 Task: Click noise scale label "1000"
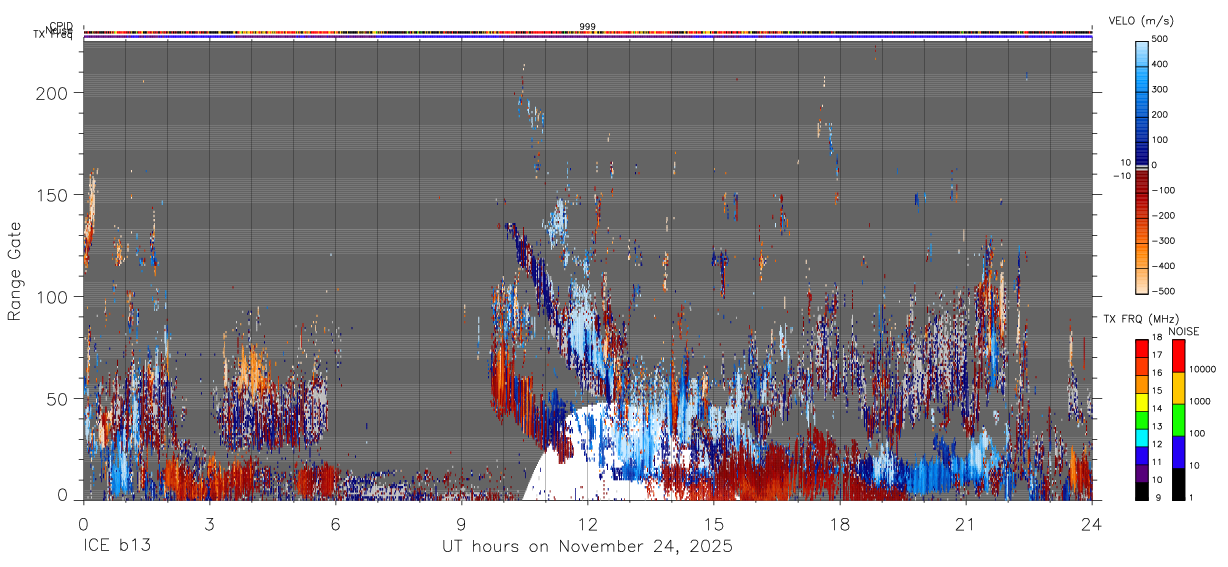(1198, 401)
